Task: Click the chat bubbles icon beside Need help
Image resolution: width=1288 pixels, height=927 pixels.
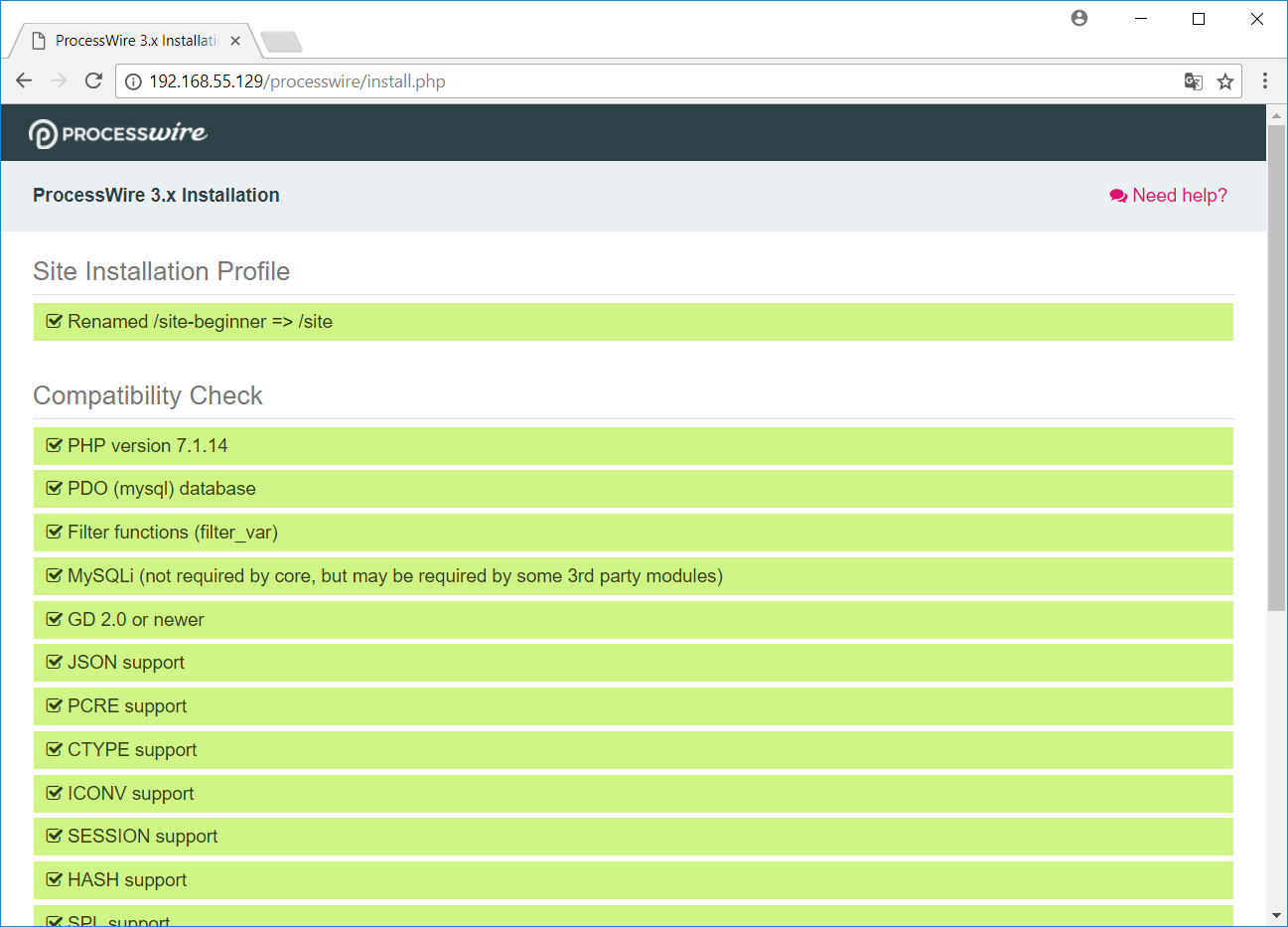Action: pos(1118,196)
